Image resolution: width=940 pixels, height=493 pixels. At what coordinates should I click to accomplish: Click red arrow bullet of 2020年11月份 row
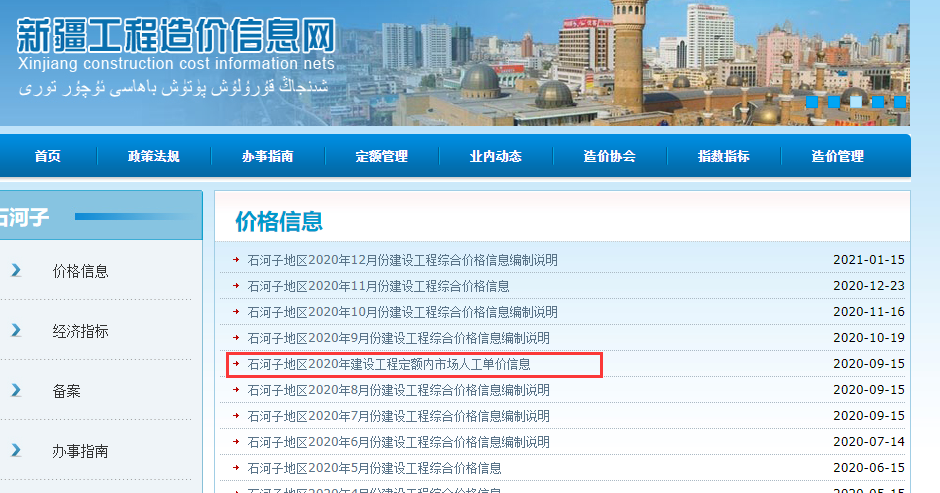[236, 285]
